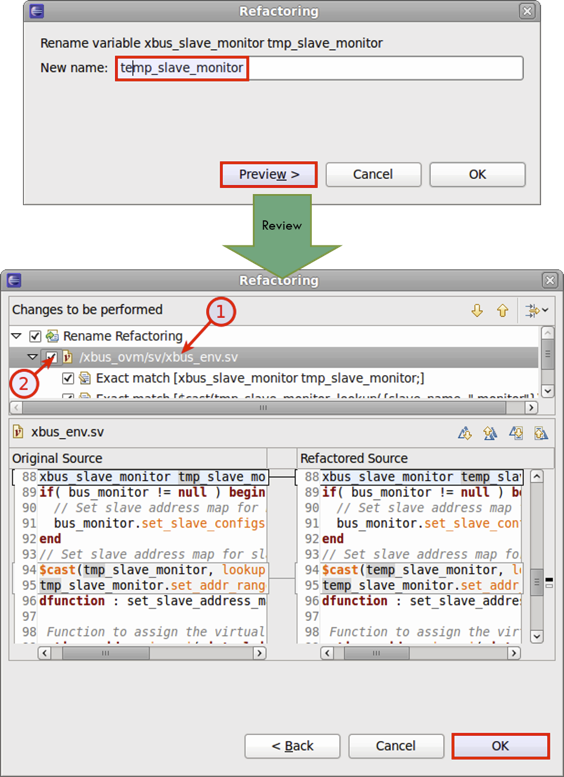This screenshot has width=564, height=777.
Task: Toggle first Exact match checkbox
Action: point(68,379)
